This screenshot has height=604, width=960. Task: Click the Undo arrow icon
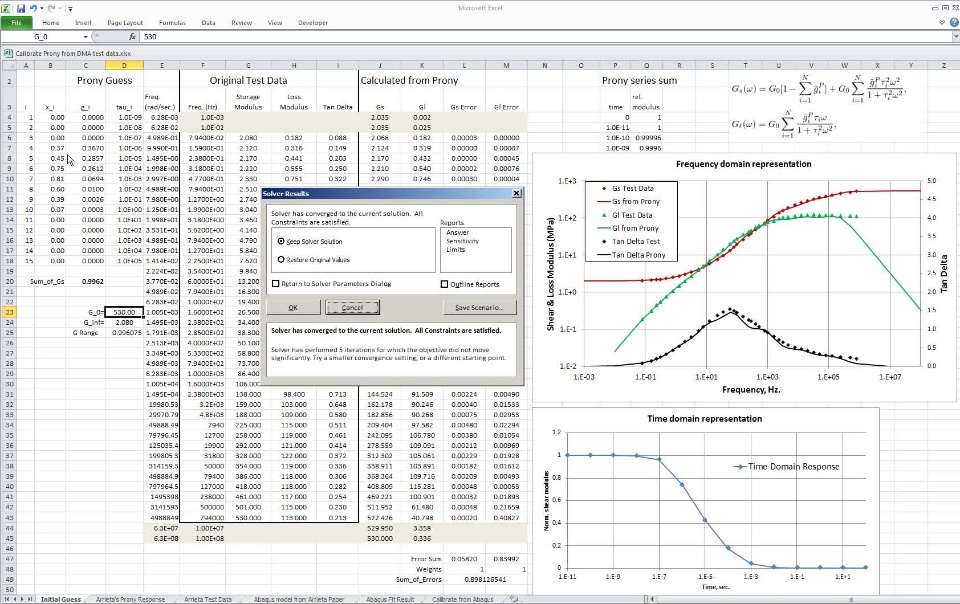[34, 7]
